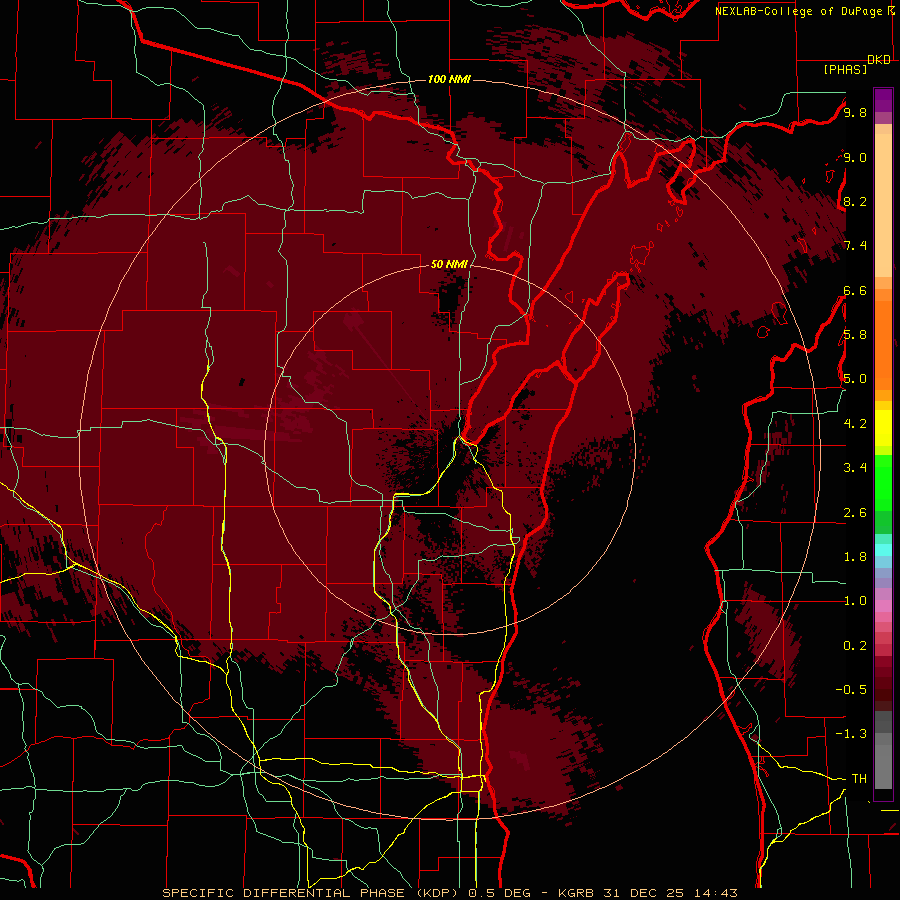Click the DKD label above the color scale
The height and width of the screenshot is (900, 900).
(x=879, y=60)
